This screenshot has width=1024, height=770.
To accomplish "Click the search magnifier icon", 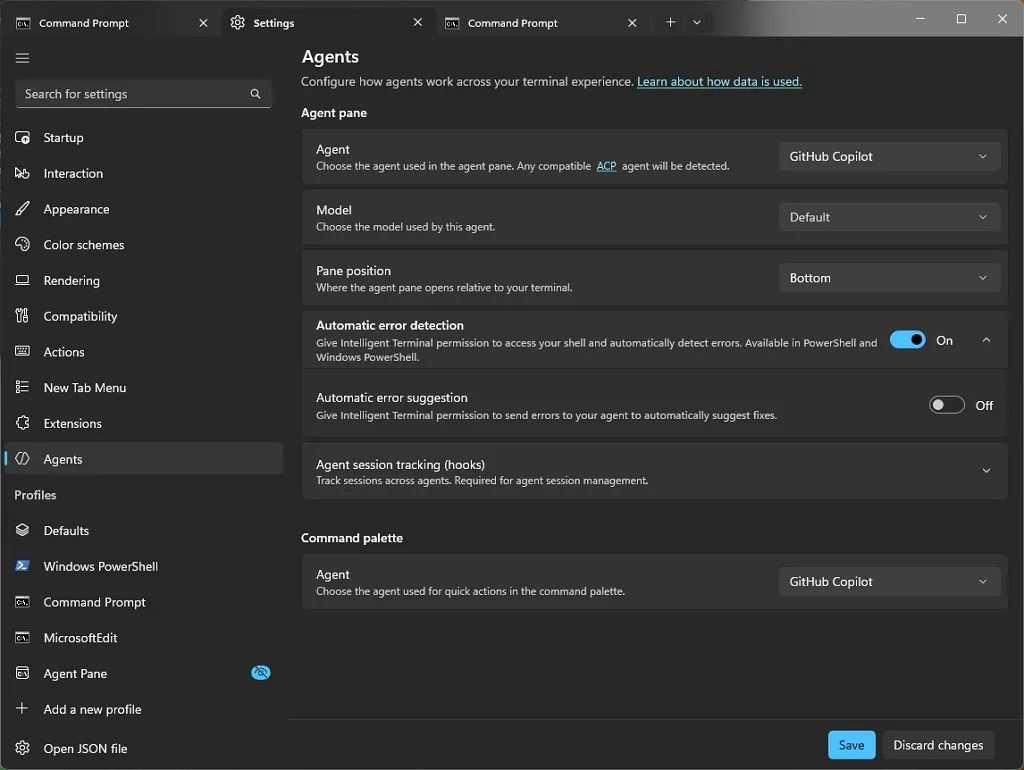I will tap(255, 94).
